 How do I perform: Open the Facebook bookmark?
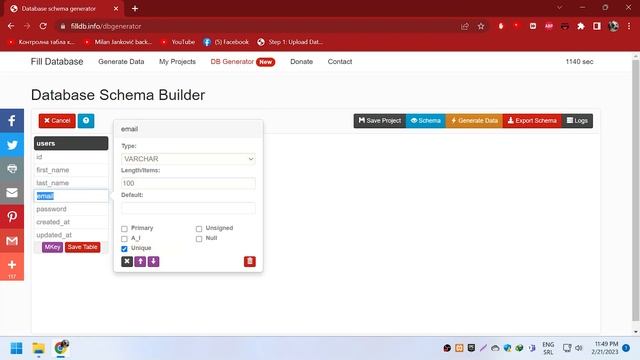click(x=226, y=42)
